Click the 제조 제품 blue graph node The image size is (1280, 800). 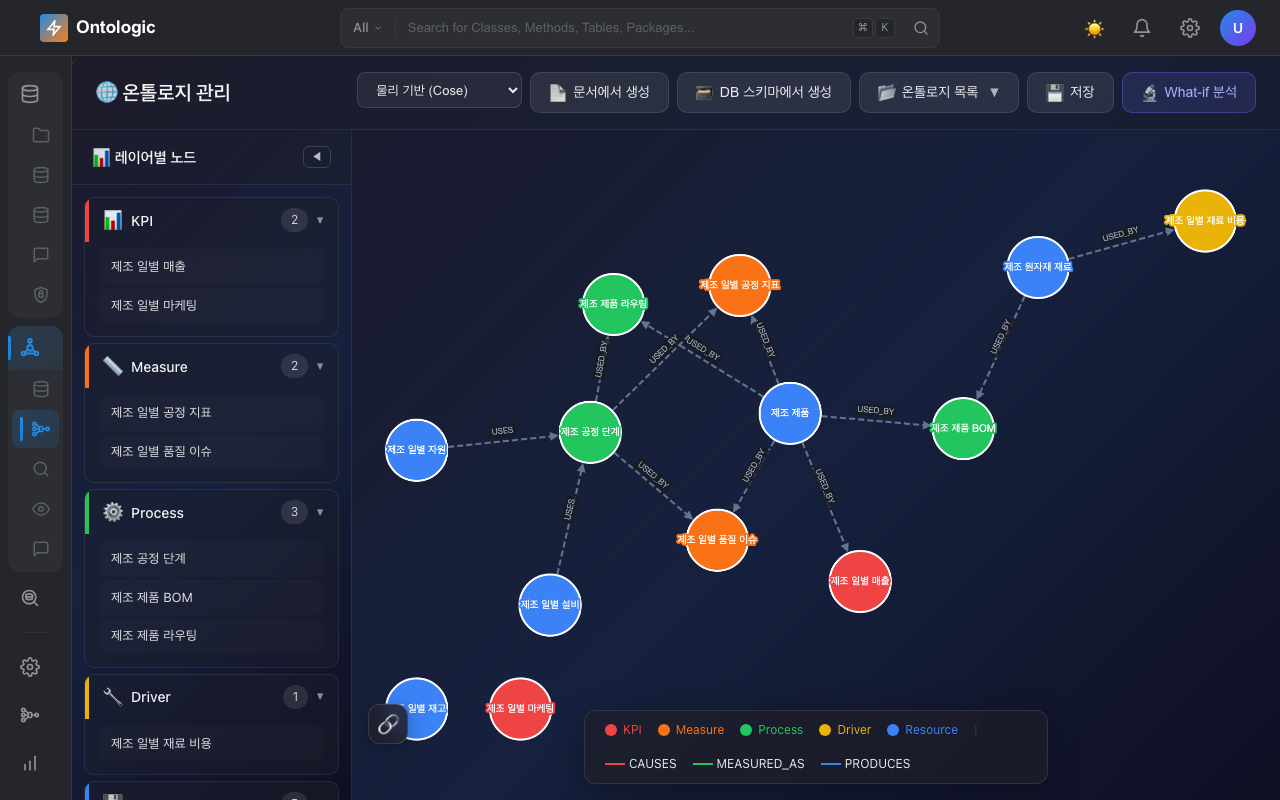(x=790, y=413)
